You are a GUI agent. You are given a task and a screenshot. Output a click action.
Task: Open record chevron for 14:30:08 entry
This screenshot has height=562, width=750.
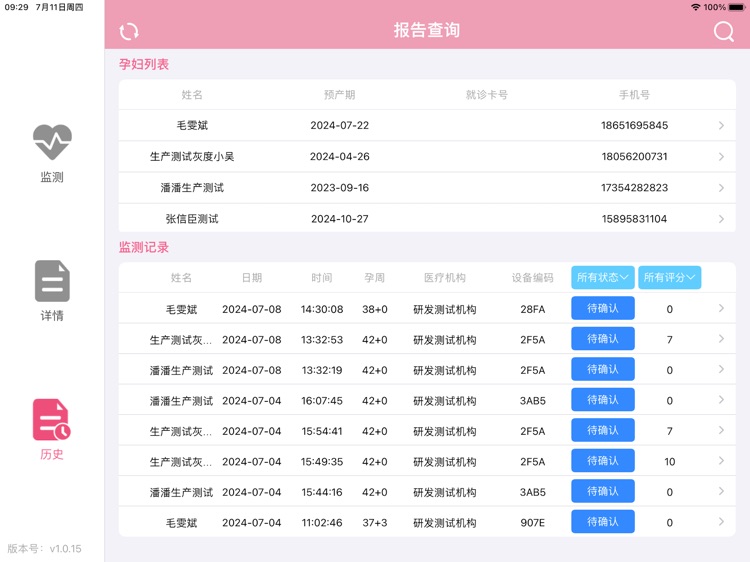tap(721, 309)
